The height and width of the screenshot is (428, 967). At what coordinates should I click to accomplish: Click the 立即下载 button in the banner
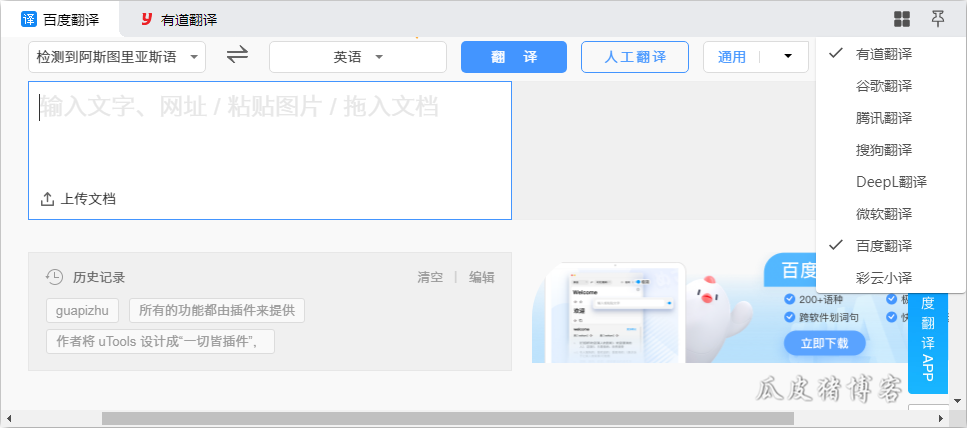coord(825,343)
